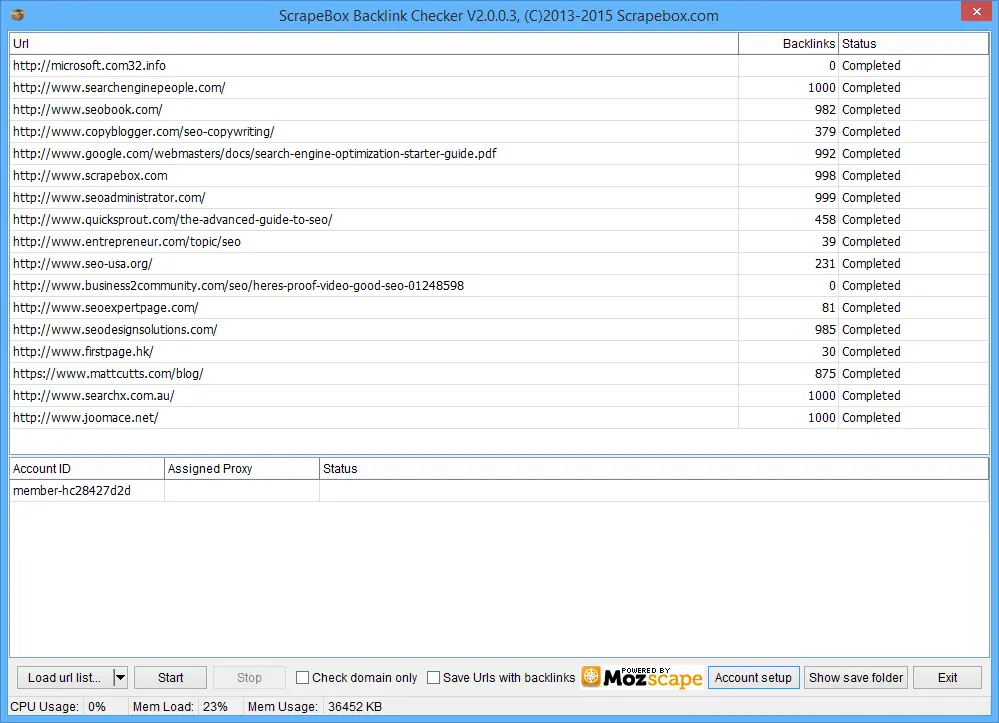Click the Exit button

947,678
